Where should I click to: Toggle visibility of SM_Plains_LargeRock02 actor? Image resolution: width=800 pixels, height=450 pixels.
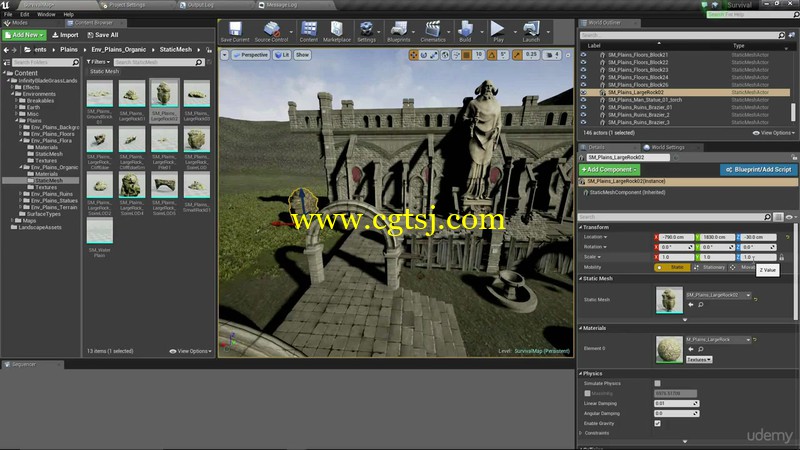coord(584,92)
